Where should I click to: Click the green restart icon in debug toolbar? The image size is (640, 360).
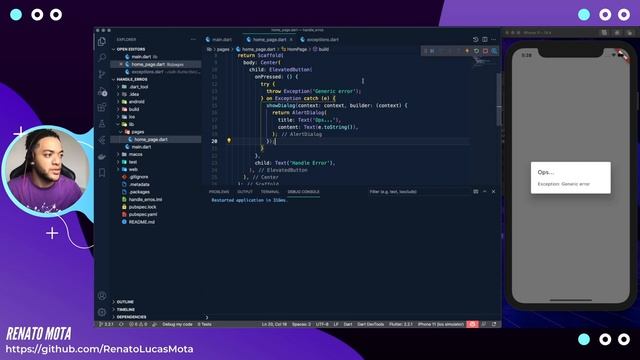point(476,51)
